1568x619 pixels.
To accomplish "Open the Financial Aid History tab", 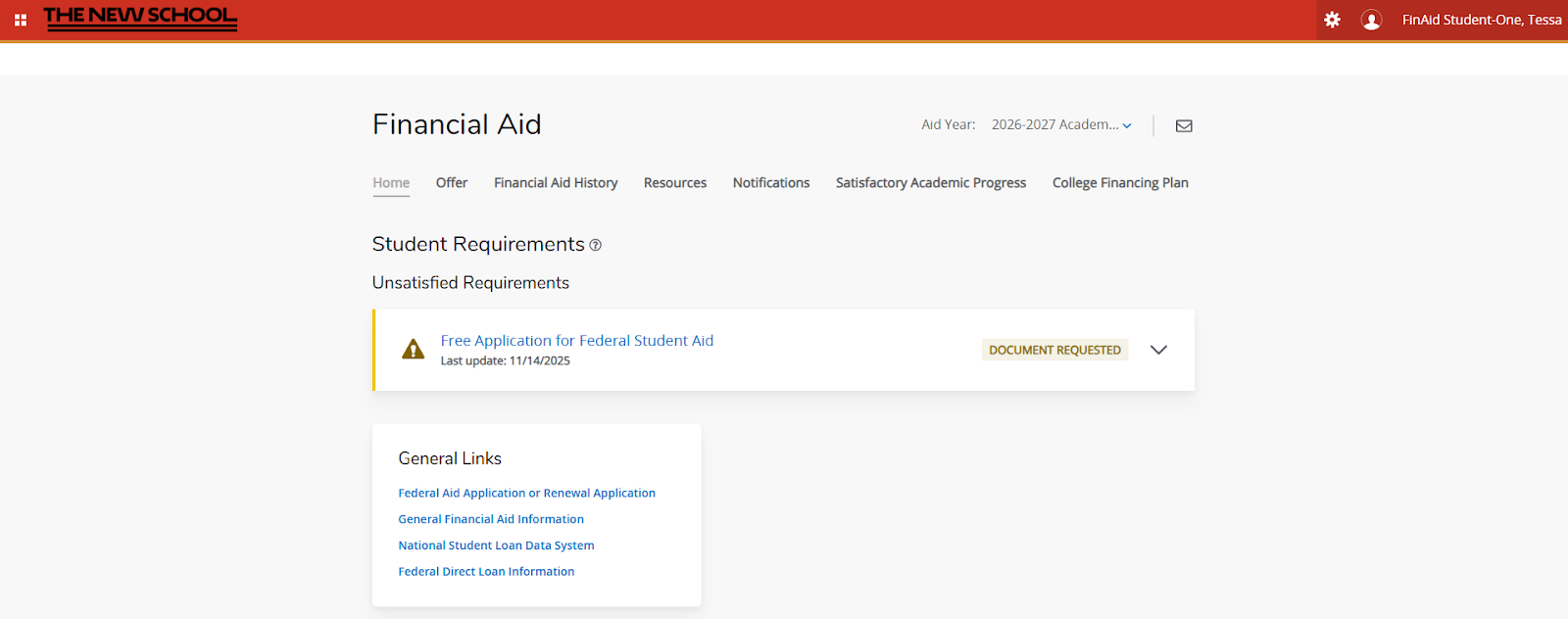I will coord(556,183).
